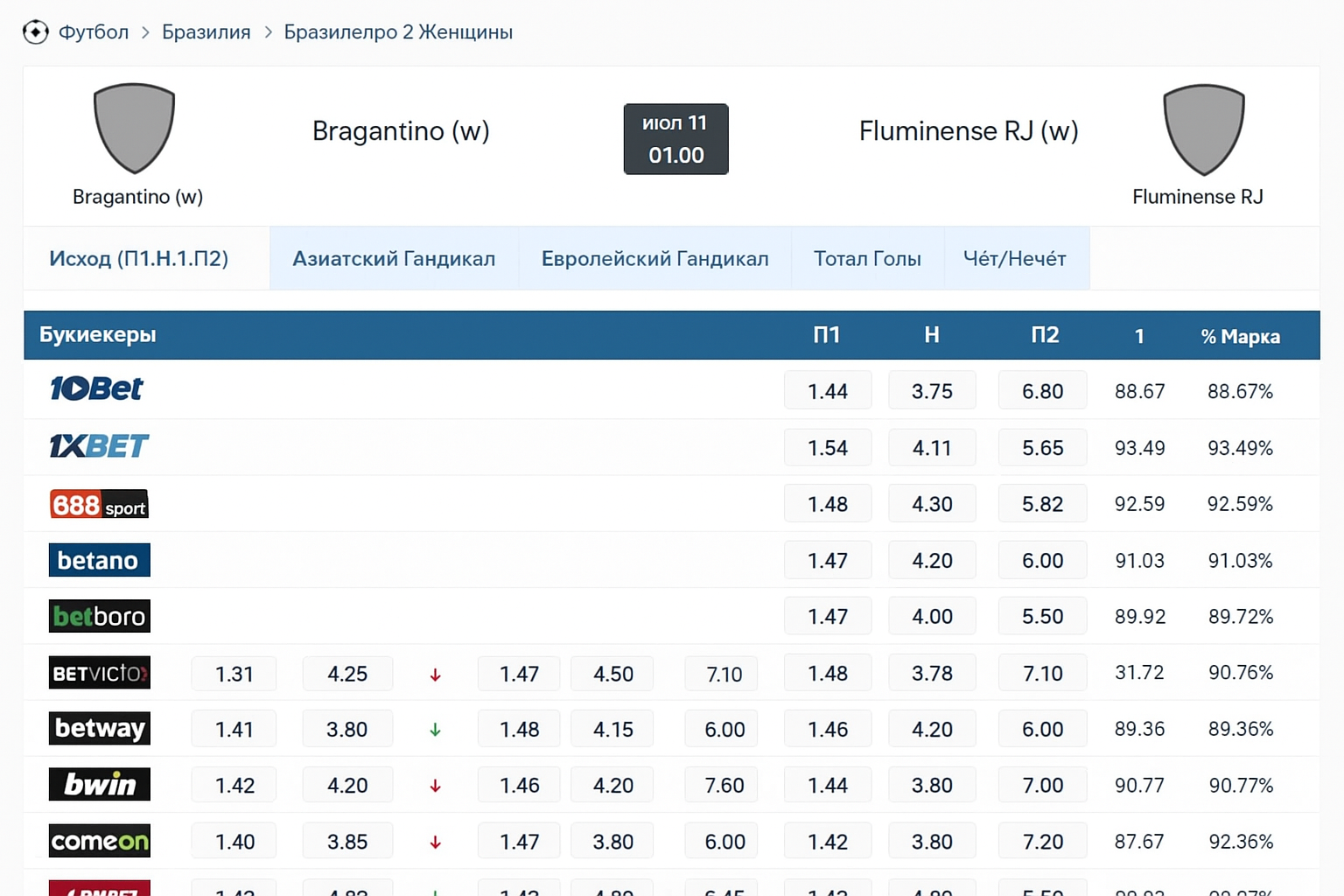Click the Fluminense RJ team shield emblem
This screenshot has width=1344, height=896.
click(x=1203, y=129)
